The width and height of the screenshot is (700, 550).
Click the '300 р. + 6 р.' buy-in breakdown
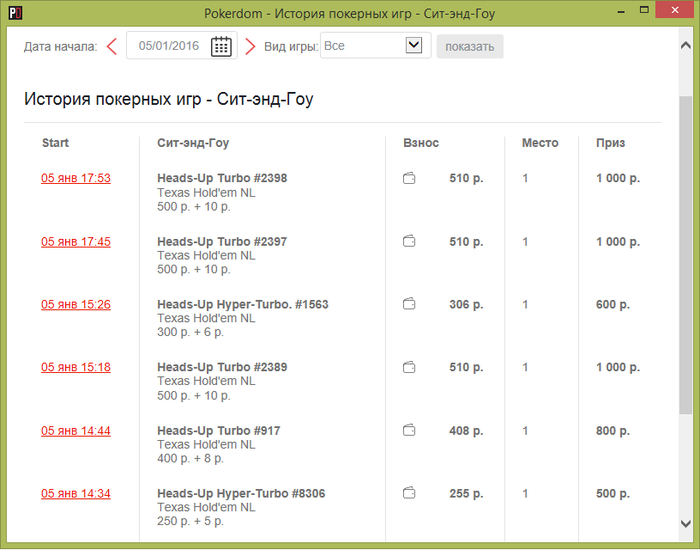190,332
